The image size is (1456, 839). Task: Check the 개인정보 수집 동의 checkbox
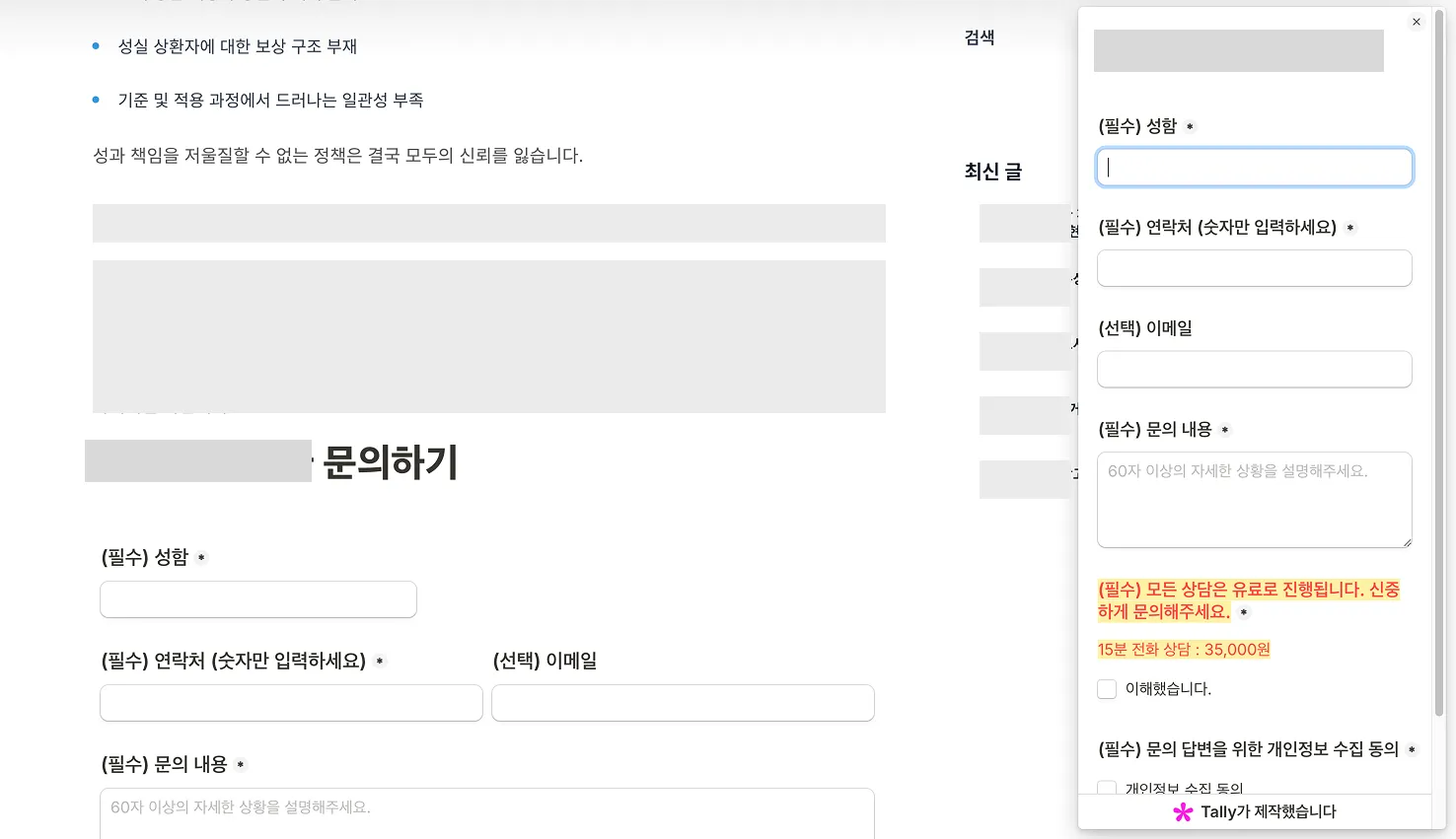pyautogui.click(x=1106, y=788)
